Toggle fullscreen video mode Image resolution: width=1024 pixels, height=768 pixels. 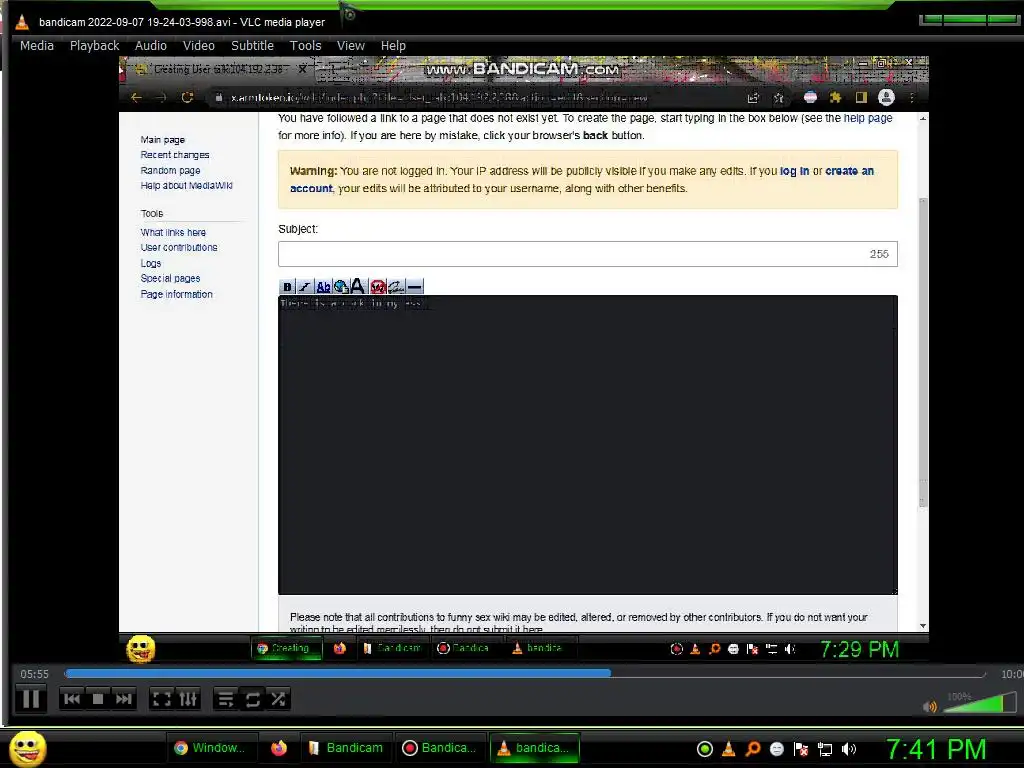(x=161, y=699)
